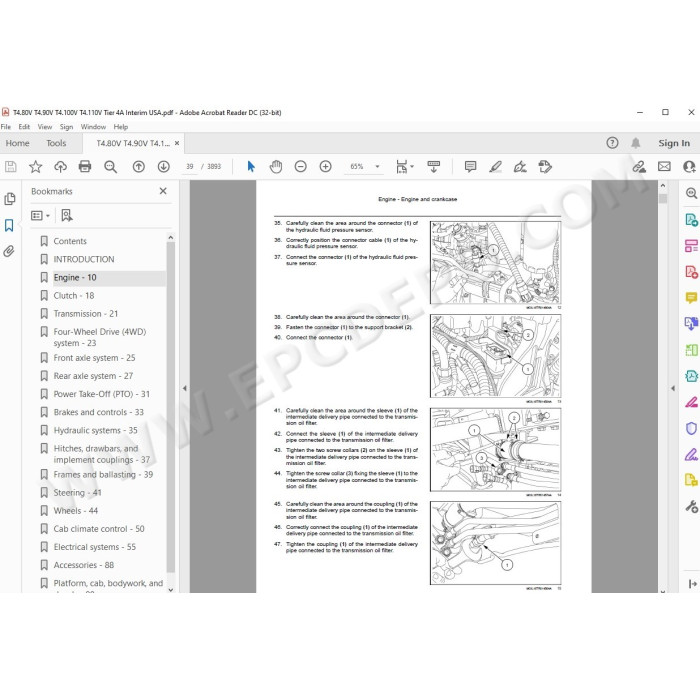
Task: Click the bookmarks panel scroll down arrow
Action: [x=171, y=589]
